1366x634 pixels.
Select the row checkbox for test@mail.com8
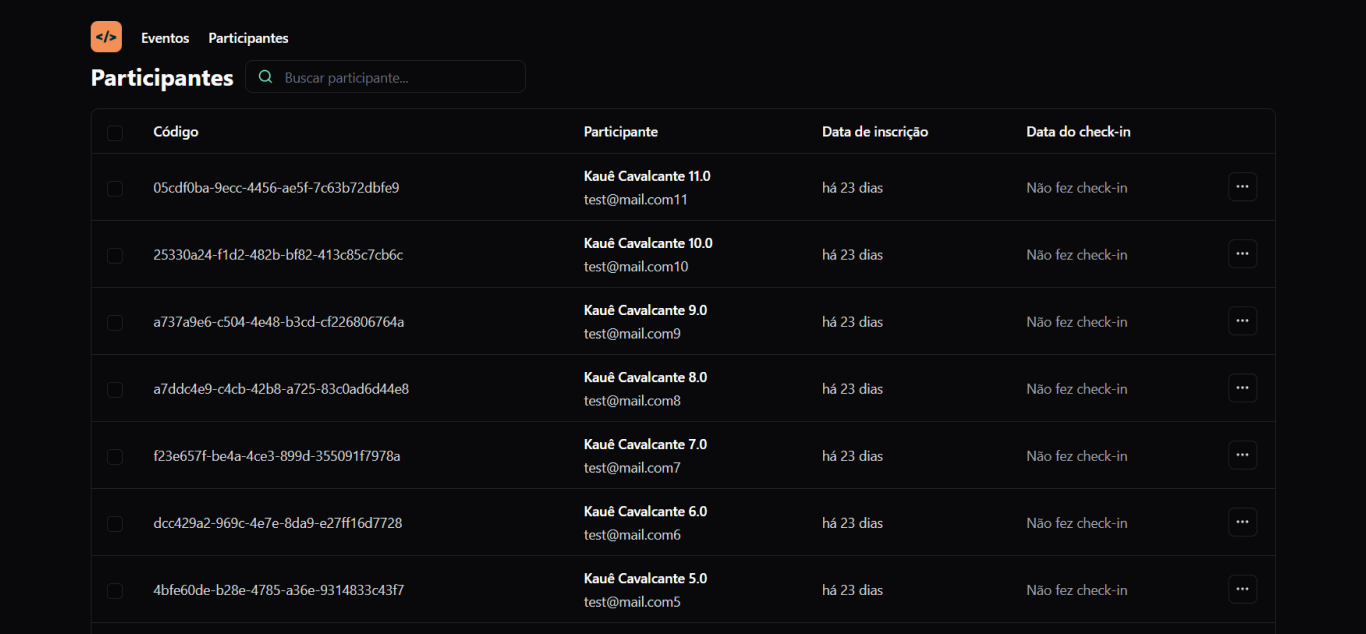coord(115,390)
